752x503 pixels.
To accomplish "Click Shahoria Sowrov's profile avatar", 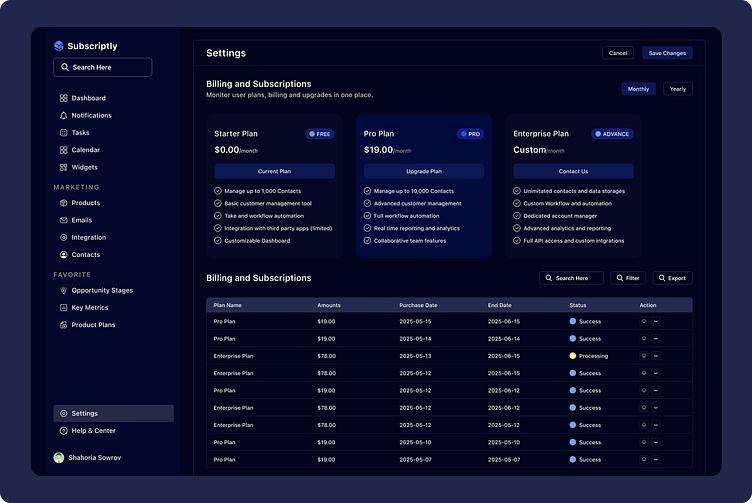I will (x=59, y=458).
